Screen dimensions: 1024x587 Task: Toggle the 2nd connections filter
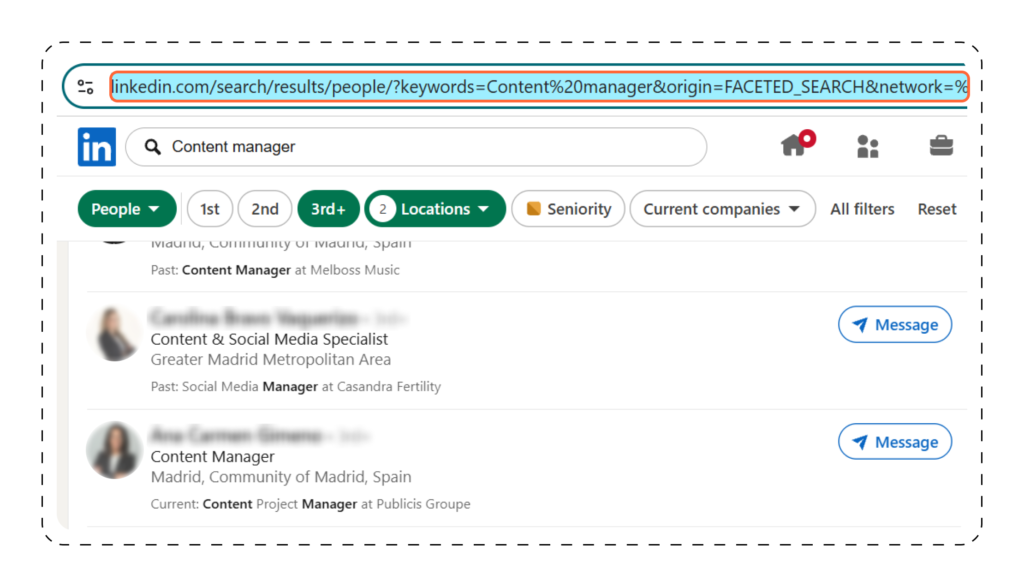264,209
